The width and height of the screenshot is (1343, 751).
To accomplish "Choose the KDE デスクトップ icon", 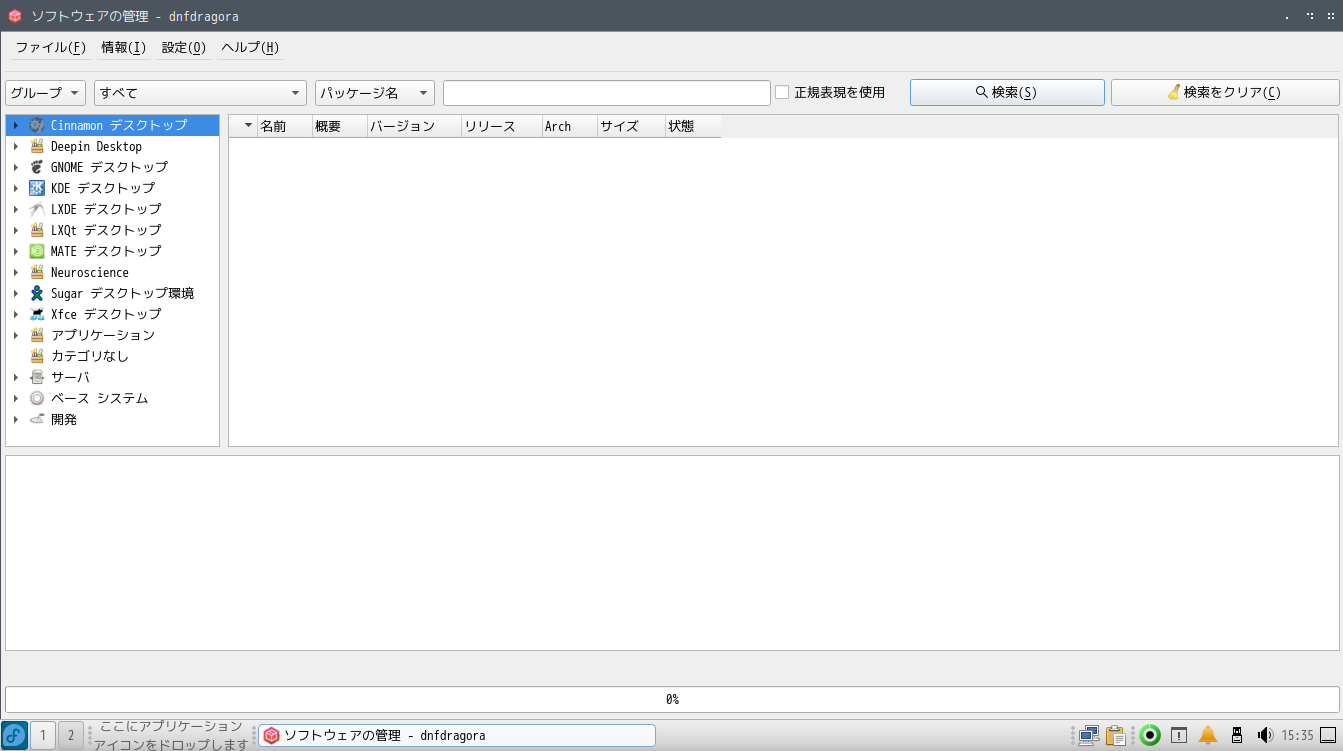I will tap(37, 188).
